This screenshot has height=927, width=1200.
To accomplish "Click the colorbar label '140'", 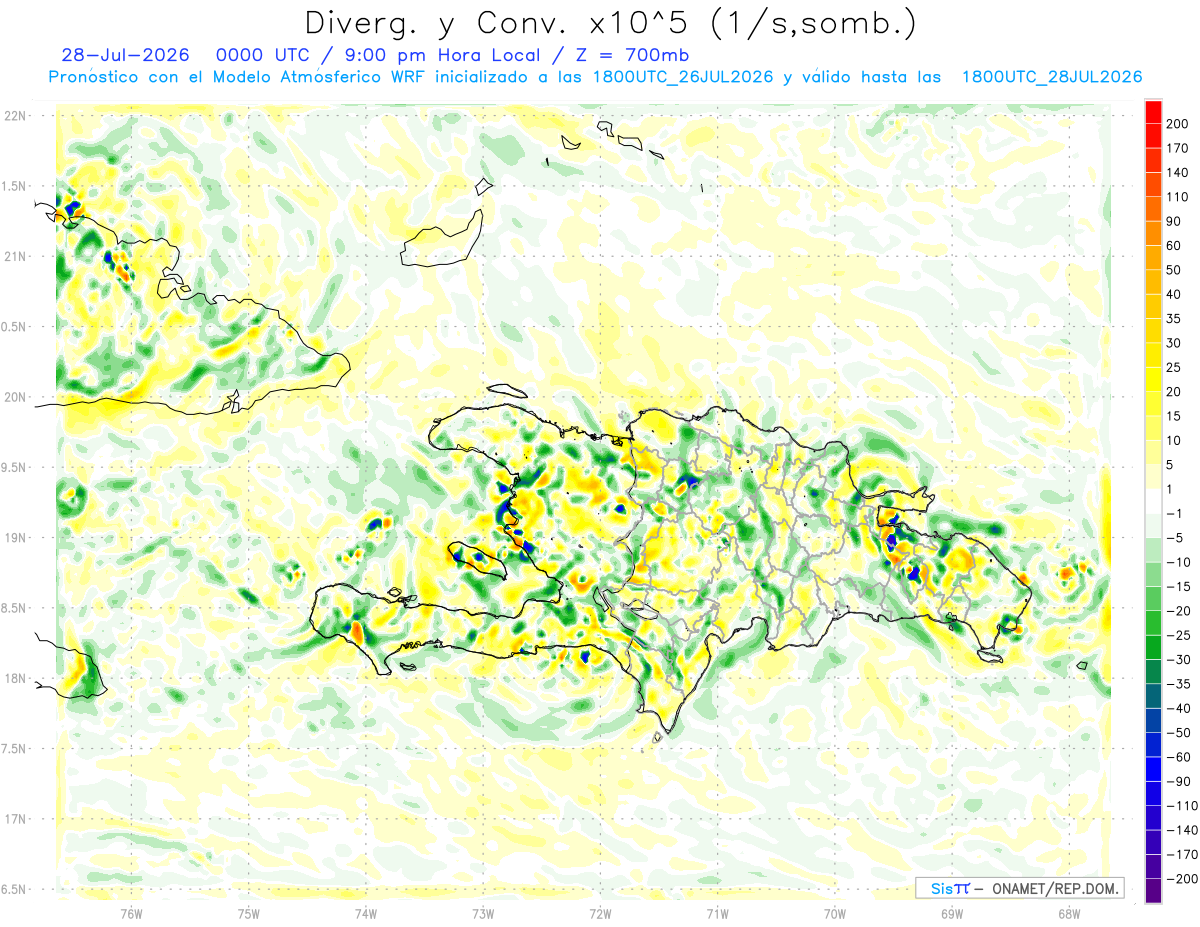I will [x=1178, y=173].
